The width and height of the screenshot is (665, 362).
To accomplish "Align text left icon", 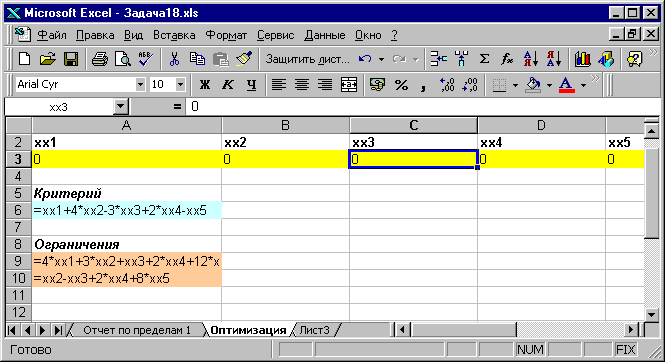I will (x=278, y=85).
